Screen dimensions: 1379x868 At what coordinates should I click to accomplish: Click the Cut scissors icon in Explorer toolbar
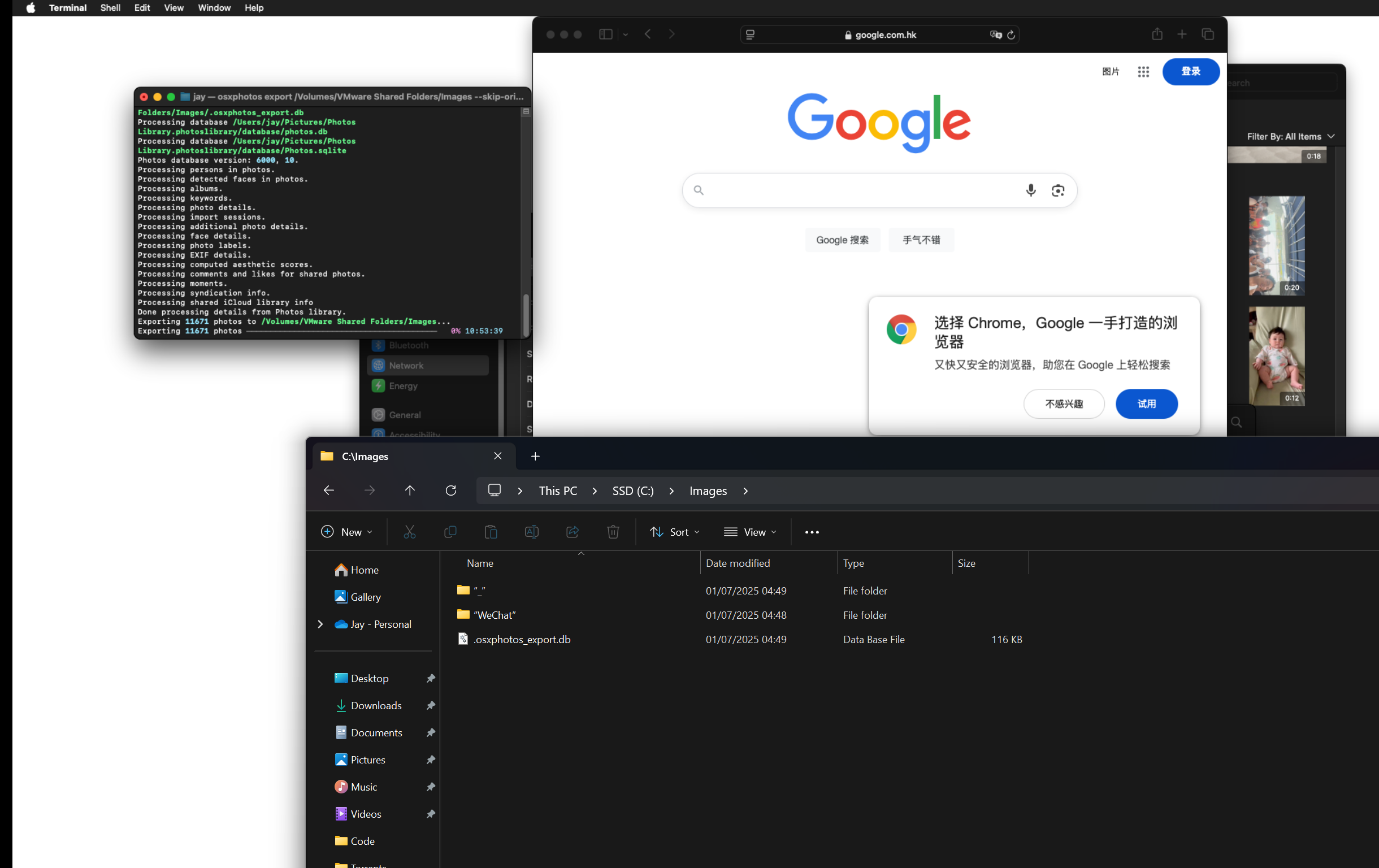click(x=410, y=532)
